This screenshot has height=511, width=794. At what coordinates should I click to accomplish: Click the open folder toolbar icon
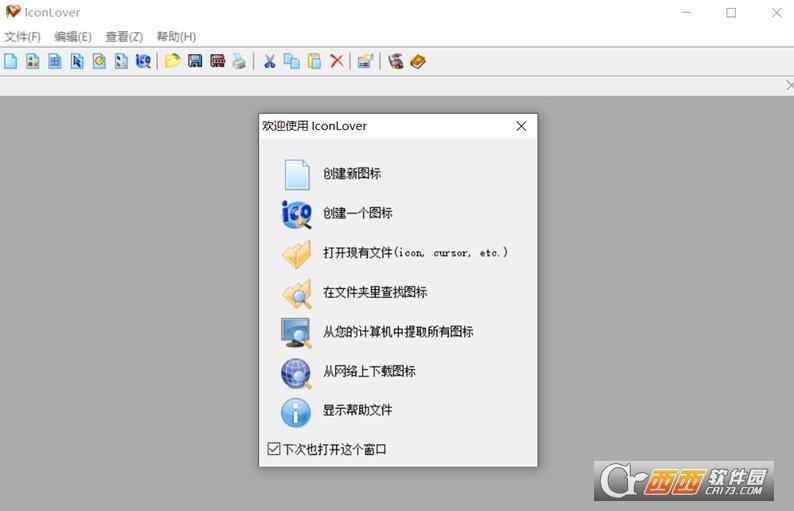(x=173, y=61)
